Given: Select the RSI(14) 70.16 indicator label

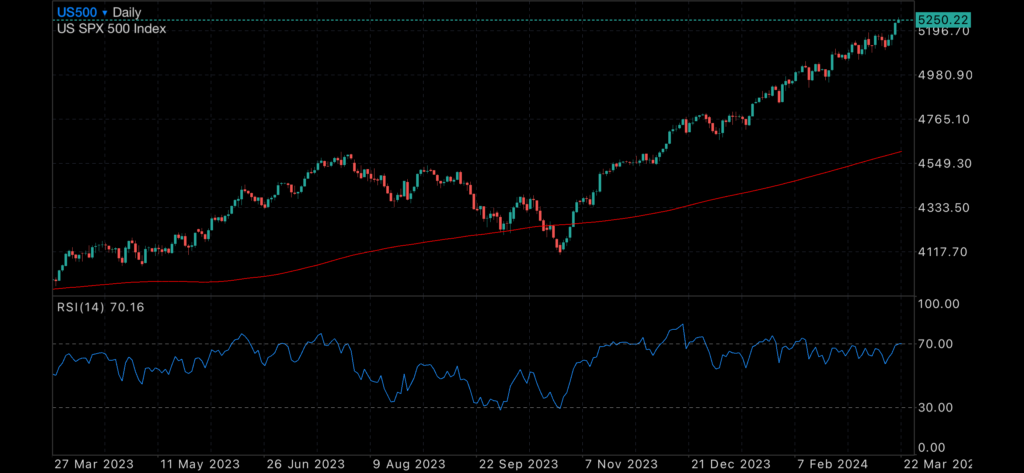Looking at the screenshot, I should click(100, 307).
